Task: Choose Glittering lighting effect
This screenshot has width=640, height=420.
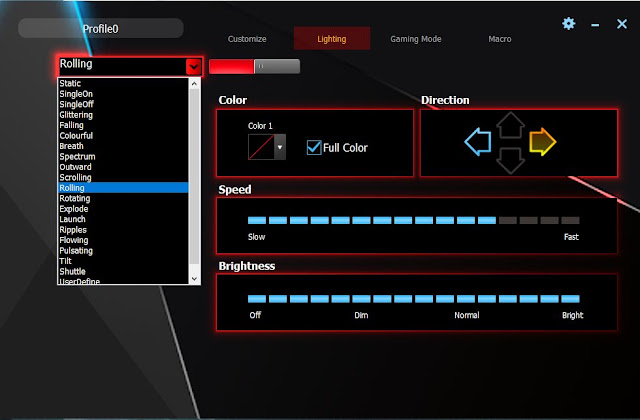Action: (123, 115)
